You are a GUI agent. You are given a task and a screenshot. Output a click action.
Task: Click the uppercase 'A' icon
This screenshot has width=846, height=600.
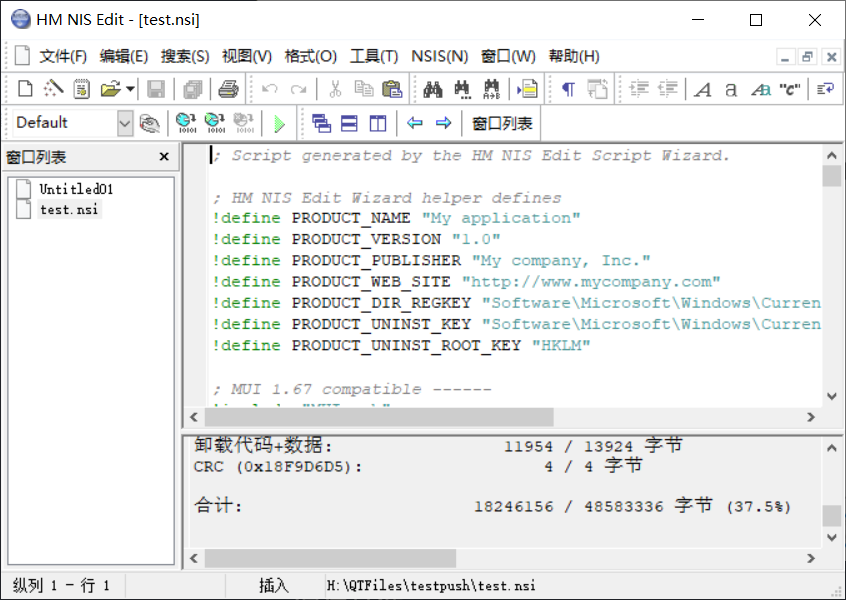click(702, 88)
